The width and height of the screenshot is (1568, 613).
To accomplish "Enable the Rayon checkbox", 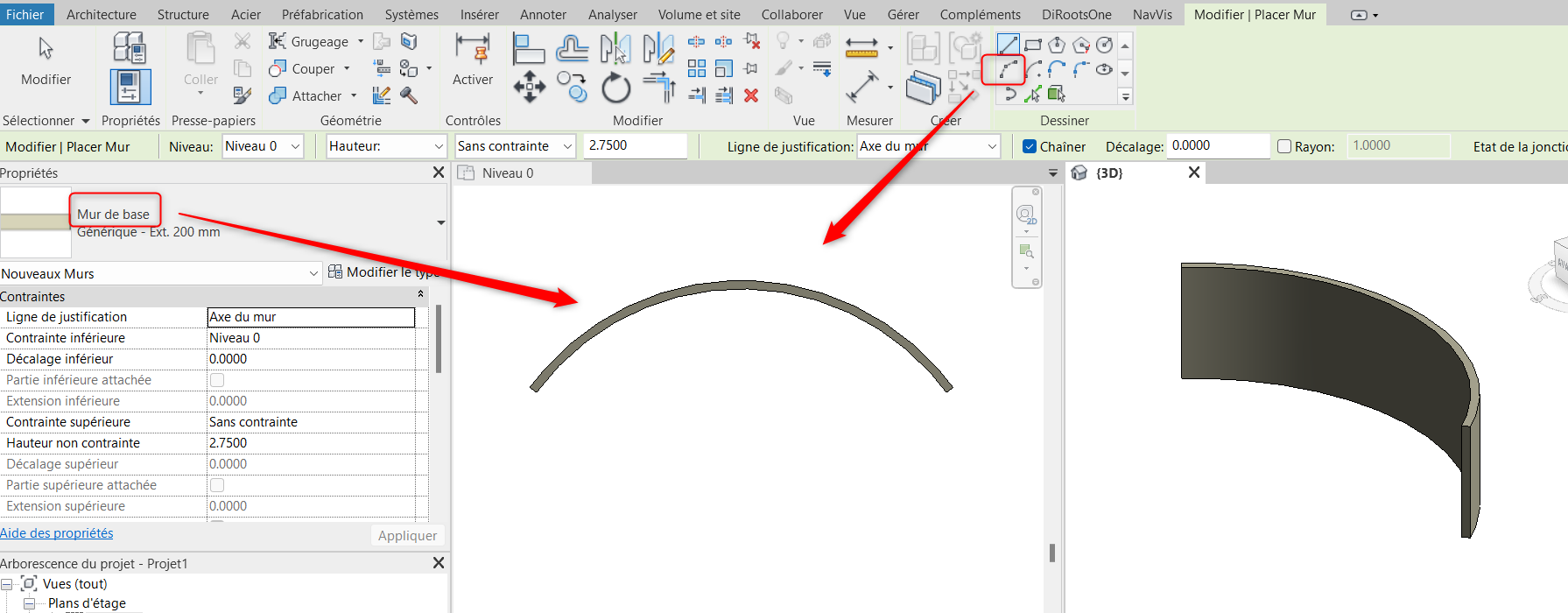I will [1284, 146].
